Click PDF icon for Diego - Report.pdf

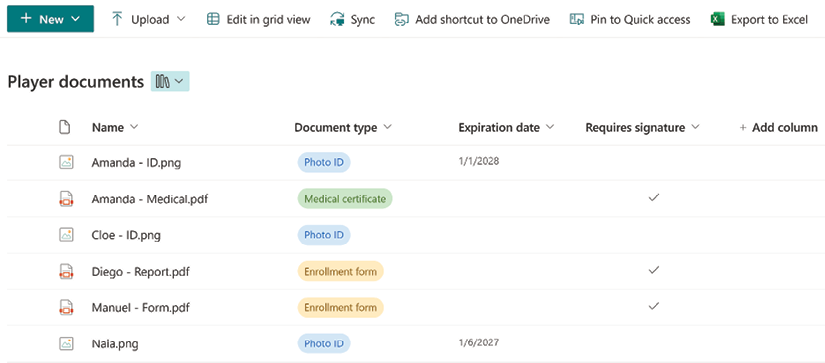66,271
